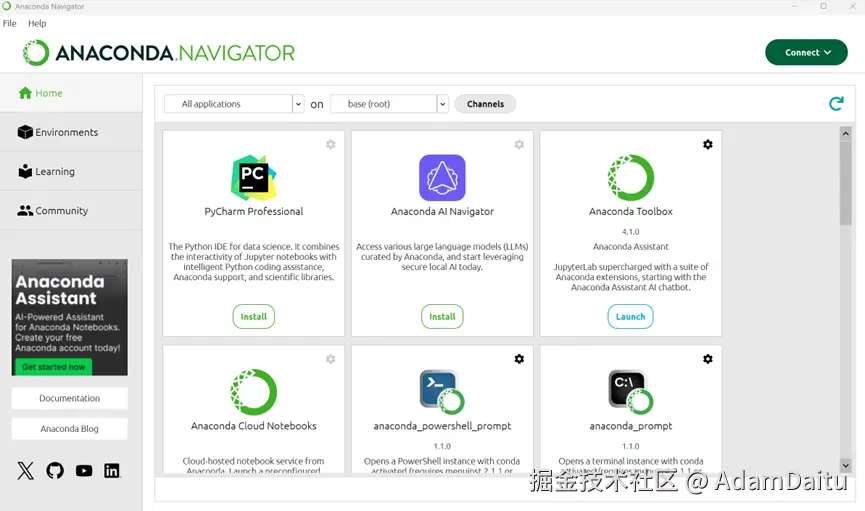Open the Home tab in sidebar
The image size is (865, 511).
71,93
